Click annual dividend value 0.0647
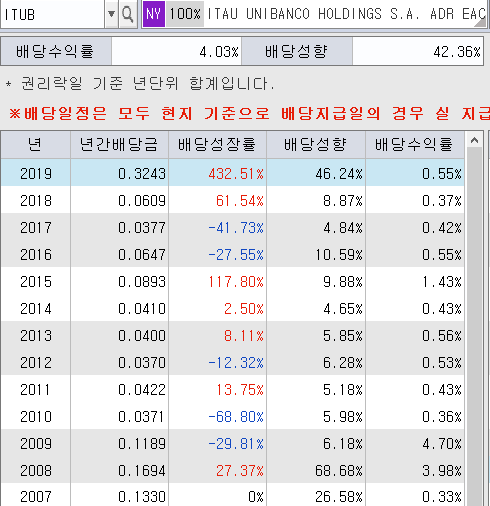 pos(142,255)
